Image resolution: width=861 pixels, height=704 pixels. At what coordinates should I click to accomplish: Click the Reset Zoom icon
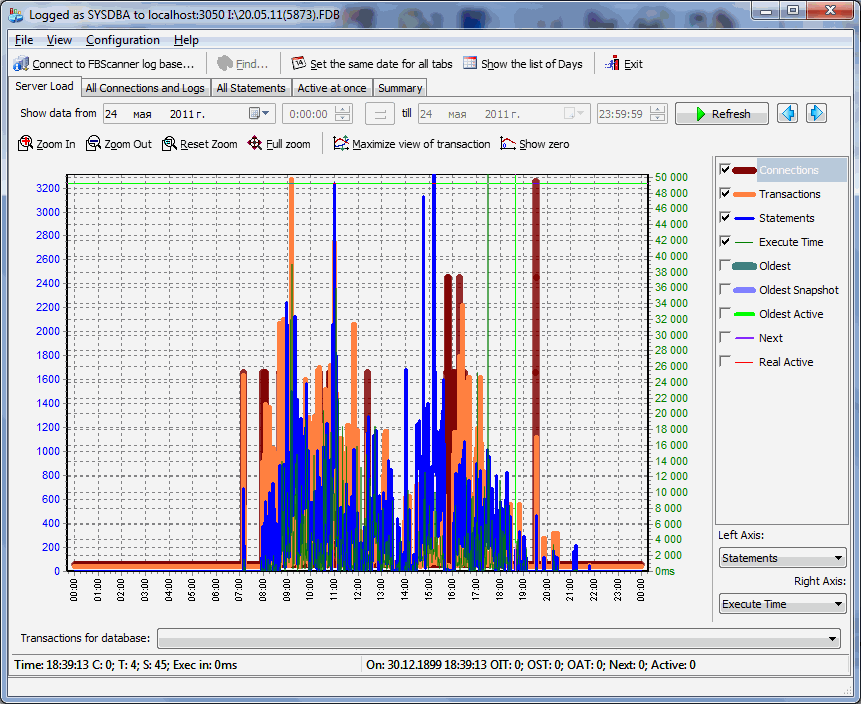point(169,144)
